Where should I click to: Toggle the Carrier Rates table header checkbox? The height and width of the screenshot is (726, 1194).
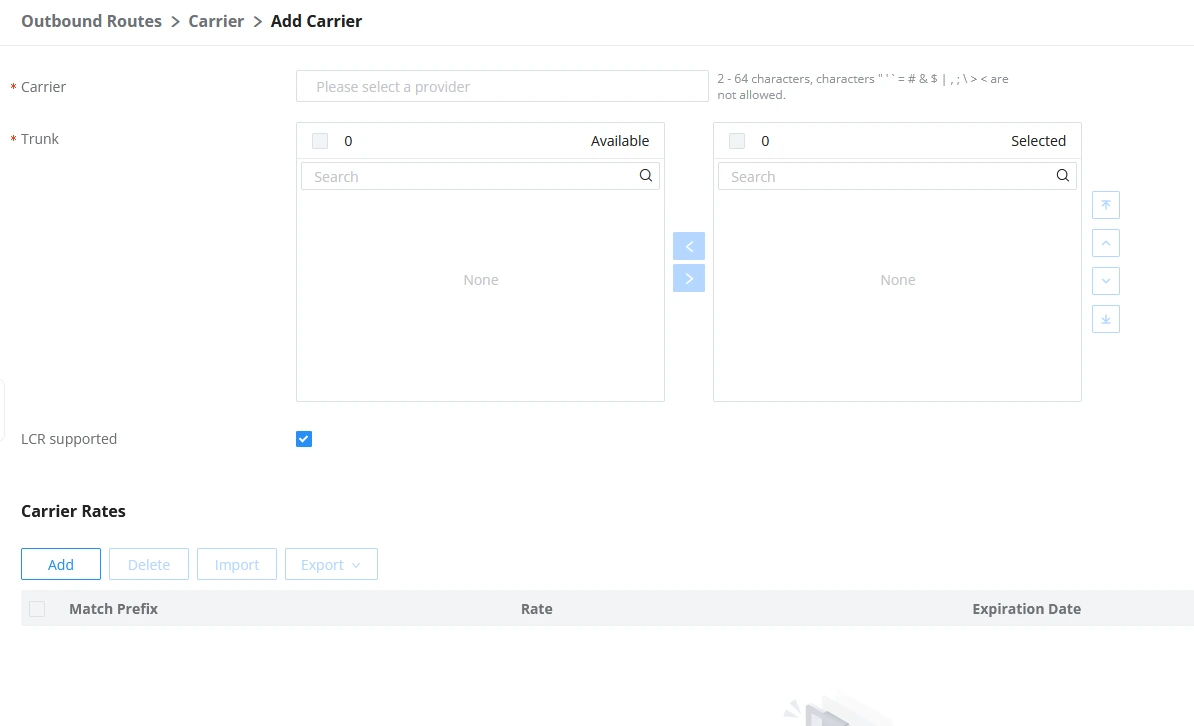click(37, 609)
